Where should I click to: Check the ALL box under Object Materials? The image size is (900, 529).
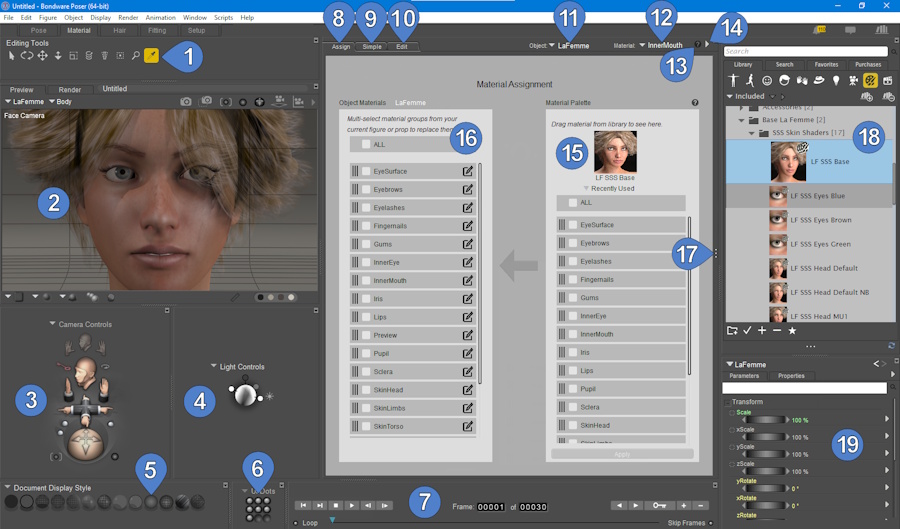pyautogui.click(x=366, y=144)
